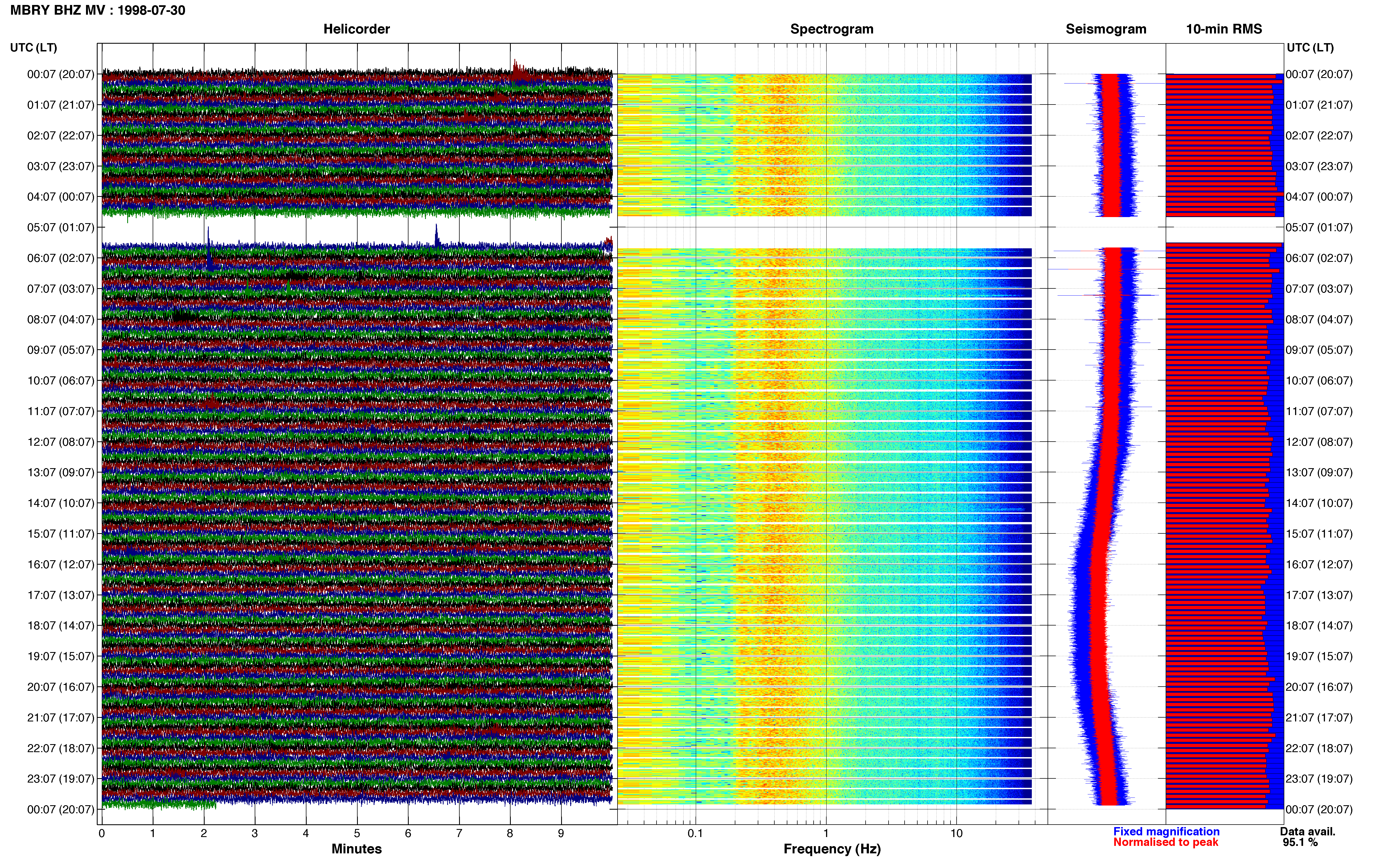Screen dimensions: 1388x868
Task: Click the left '05:07 (01:07)' time label
Action: coord(61,227)
